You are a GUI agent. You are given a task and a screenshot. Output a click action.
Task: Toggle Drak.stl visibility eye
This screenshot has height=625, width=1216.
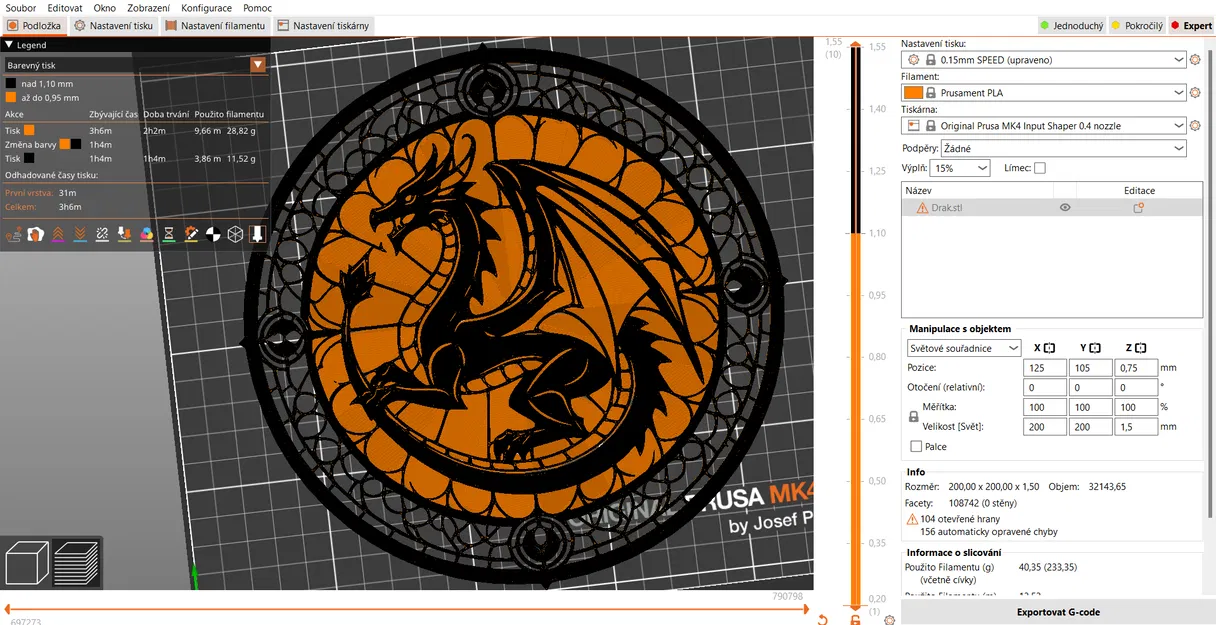[1065, 208]
